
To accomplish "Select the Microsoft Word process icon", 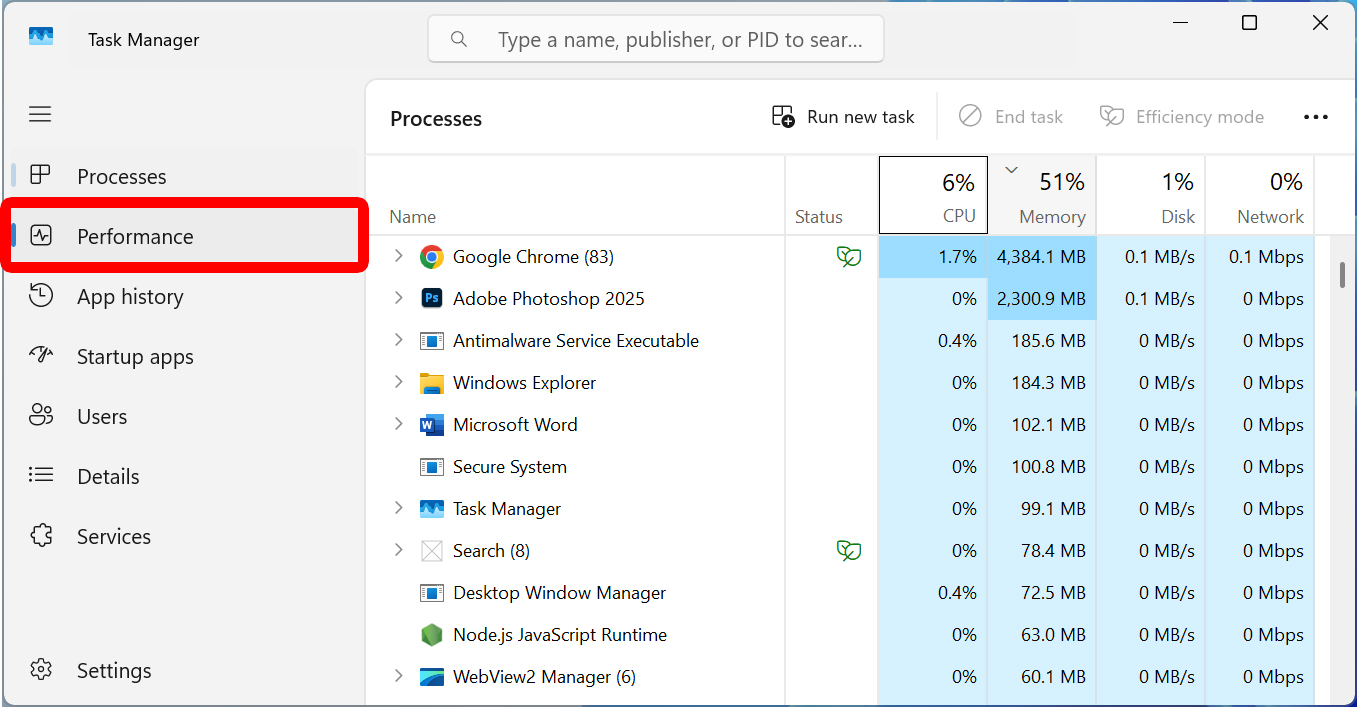I will click(431, 425).
